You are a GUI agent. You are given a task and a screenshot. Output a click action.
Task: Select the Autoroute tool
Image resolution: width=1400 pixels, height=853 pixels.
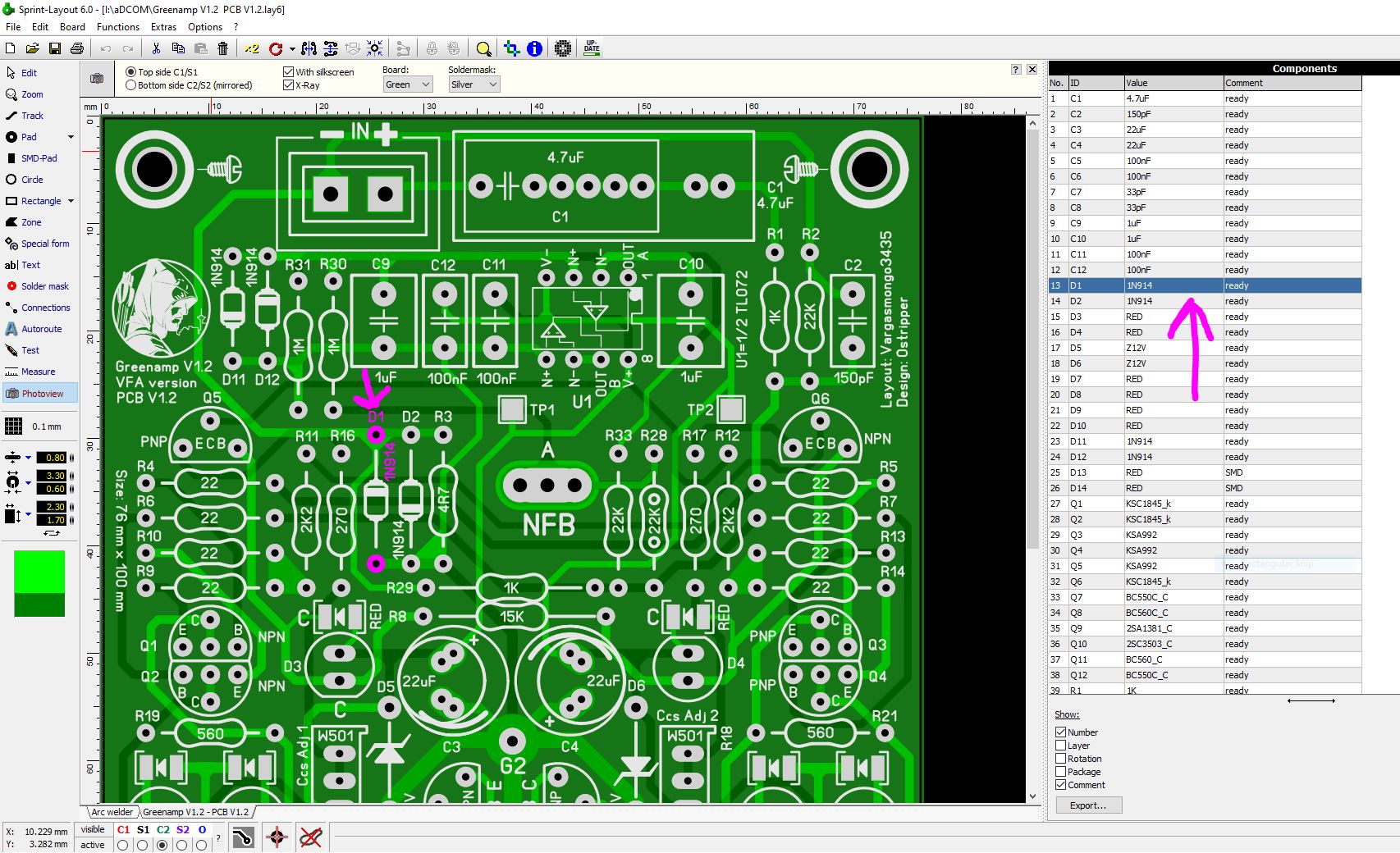click(x=40, y=329)
